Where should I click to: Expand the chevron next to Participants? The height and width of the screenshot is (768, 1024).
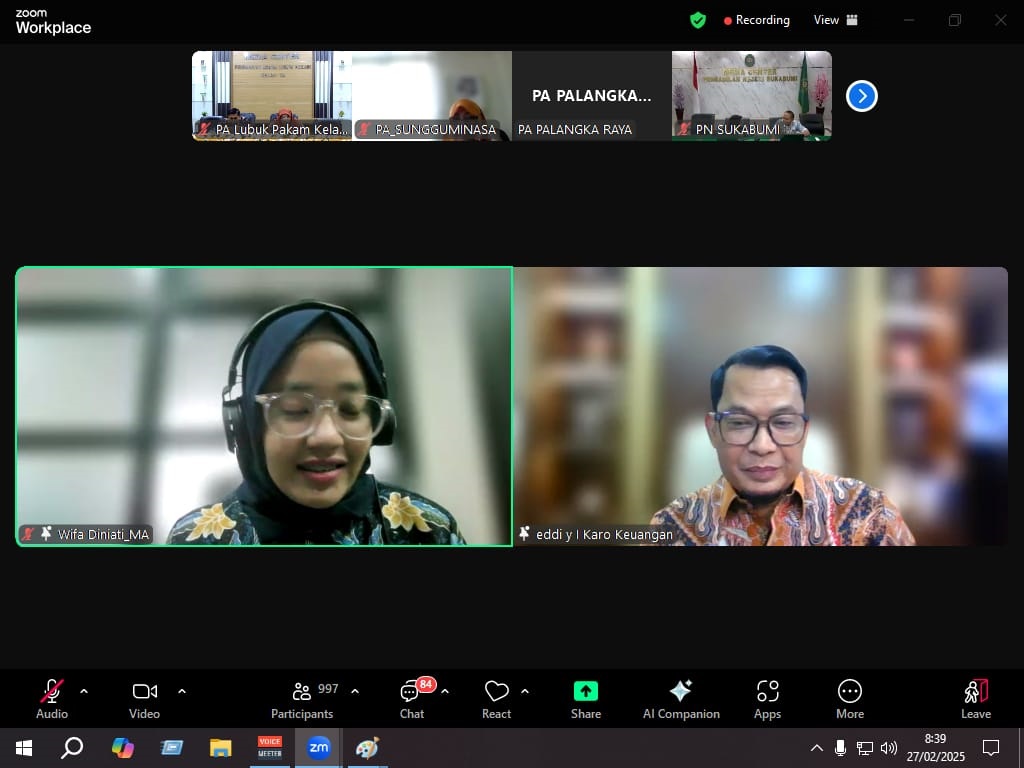pos(355,691)
